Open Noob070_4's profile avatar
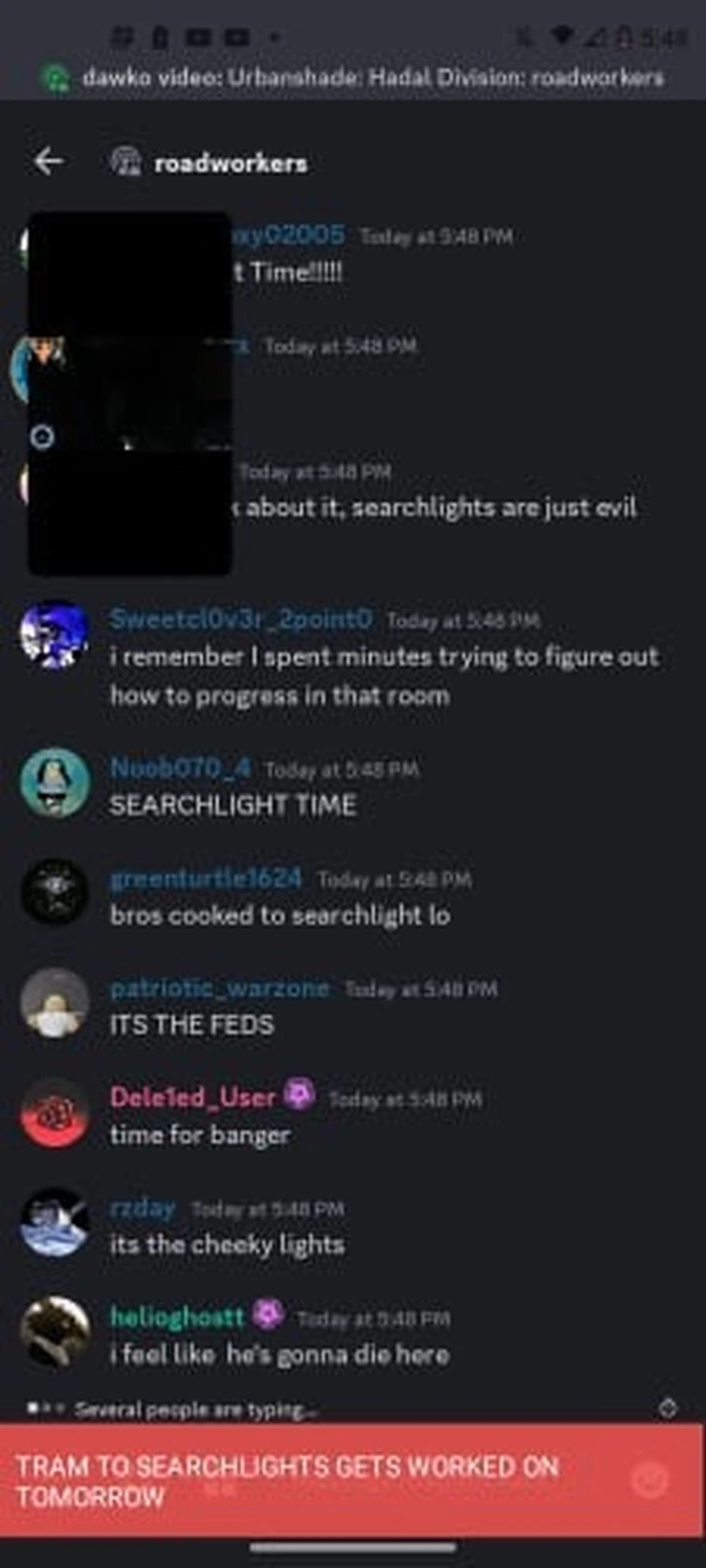This screenshot has height=1568, width=706. pos(54,783)
